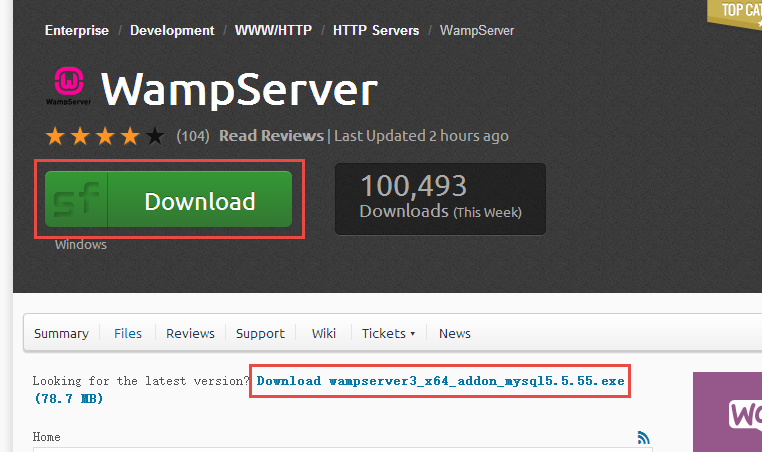Click the star rating icons

(105, 136)
